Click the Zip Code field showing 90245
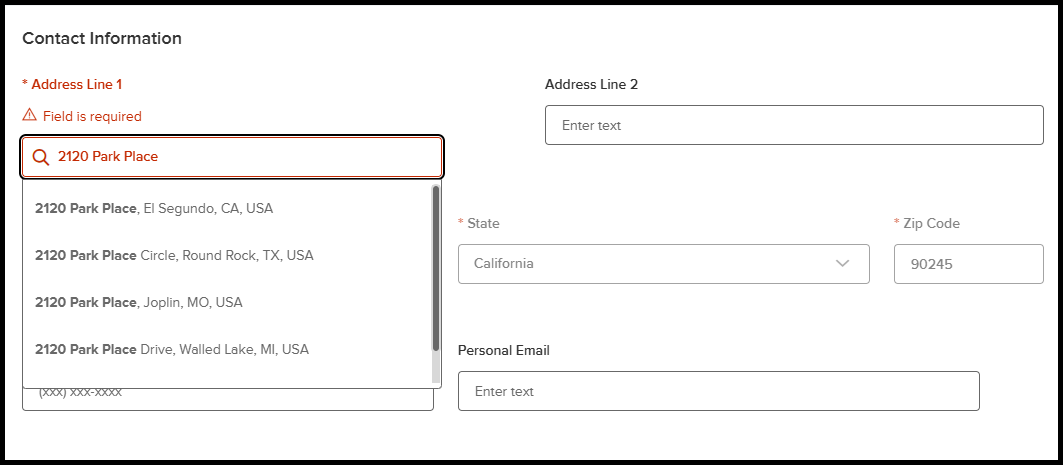1063x465 pixels. click(969, 264)
